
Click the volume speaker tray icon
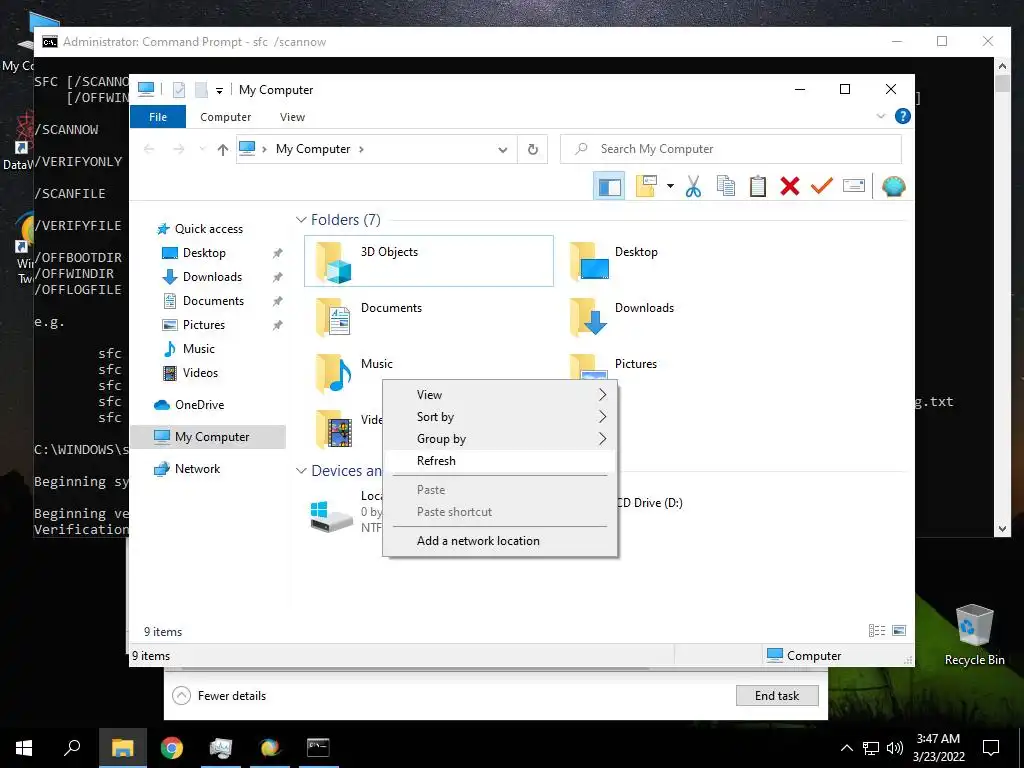click(x=895, y=748)
